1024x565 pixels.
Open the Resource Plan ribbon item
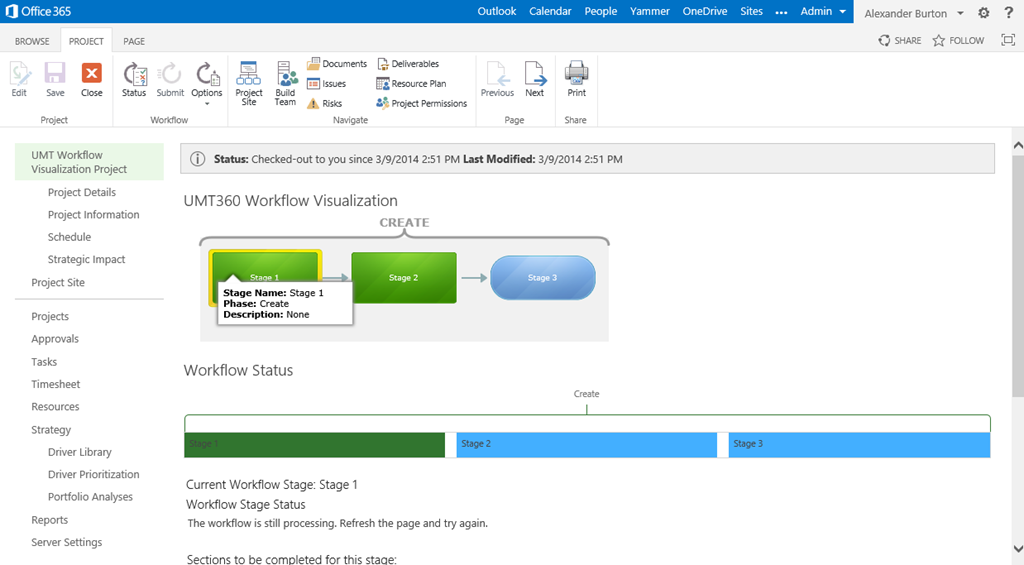tap(411, 84)
